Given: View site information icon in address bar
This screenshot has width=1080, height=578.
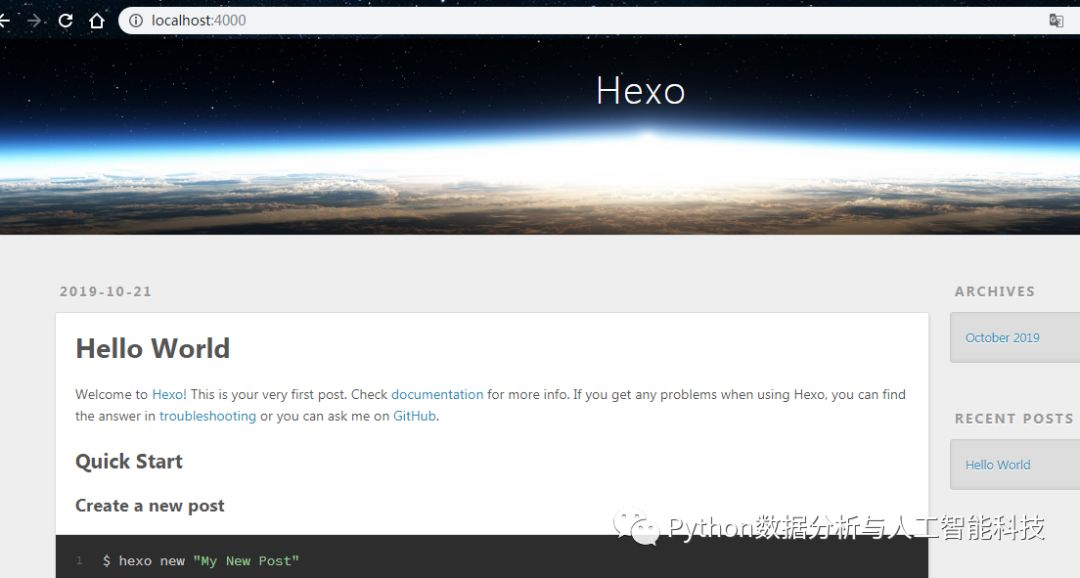Looking at the screenshot, I should tap(136, 21).
